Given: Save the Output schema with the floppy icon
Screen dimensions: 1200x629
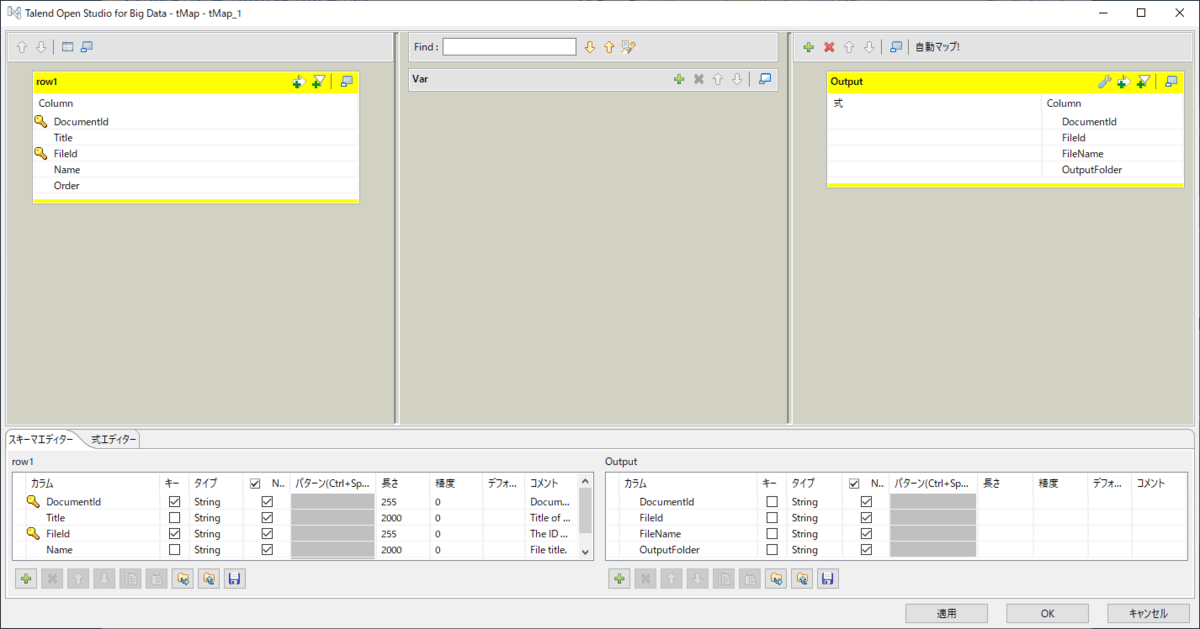Looking at the screenshot, I should coord(827,578).
